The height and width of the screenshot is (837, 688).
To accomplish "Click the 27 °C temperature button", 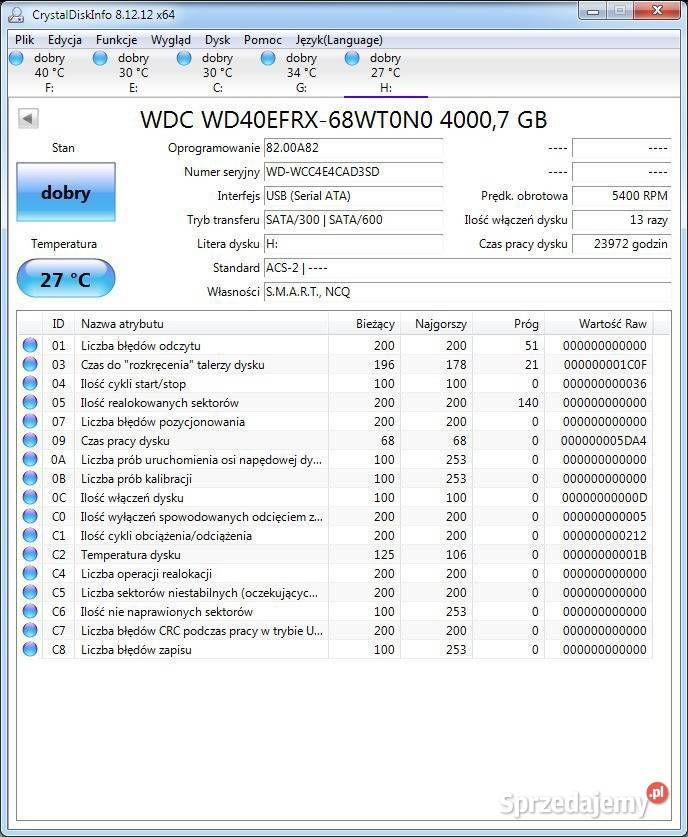I will pyautogui.click(x=66, y=279).
